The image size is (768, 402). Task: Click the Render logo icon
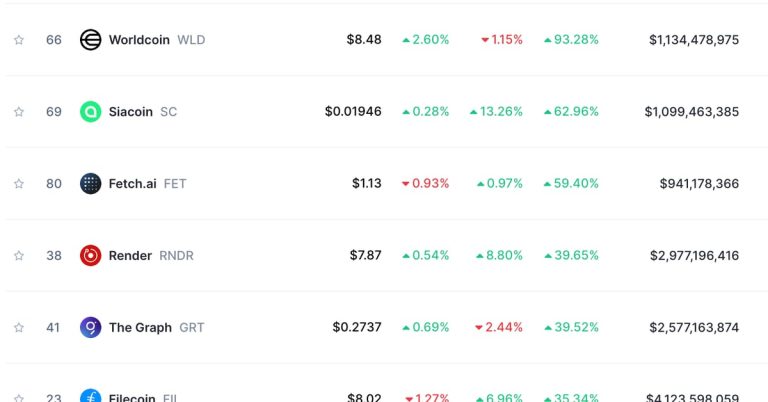click(91, 256)
